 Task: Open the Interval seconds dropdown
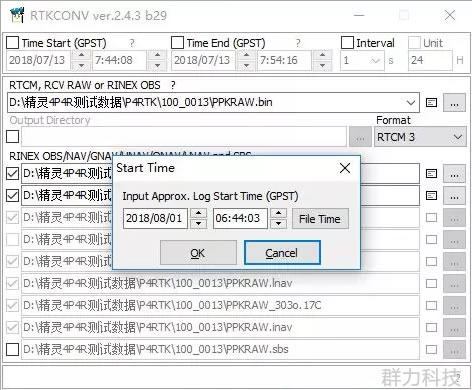pyautogui.click(x=376, y=61)
